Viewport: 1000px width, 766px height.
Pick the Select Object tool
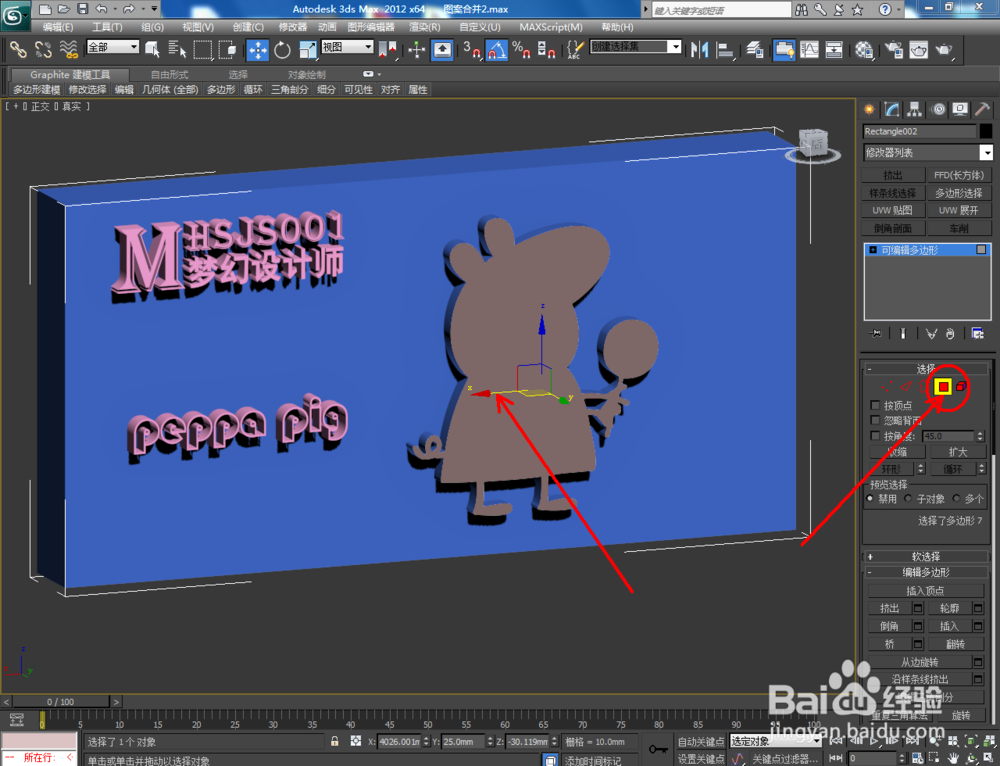point(152,49)
